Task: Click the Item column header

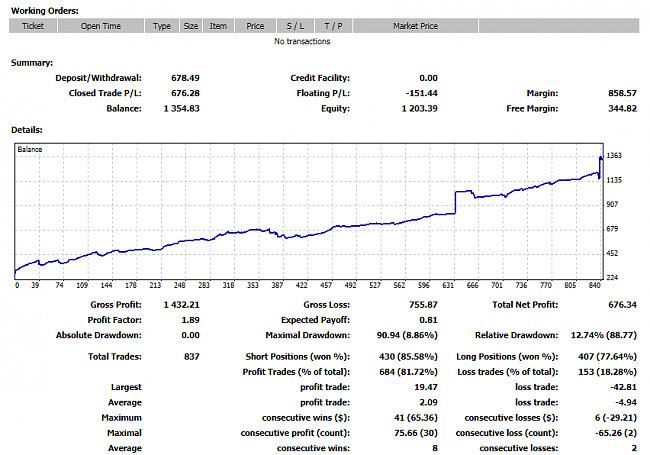Action: (218, 26)
